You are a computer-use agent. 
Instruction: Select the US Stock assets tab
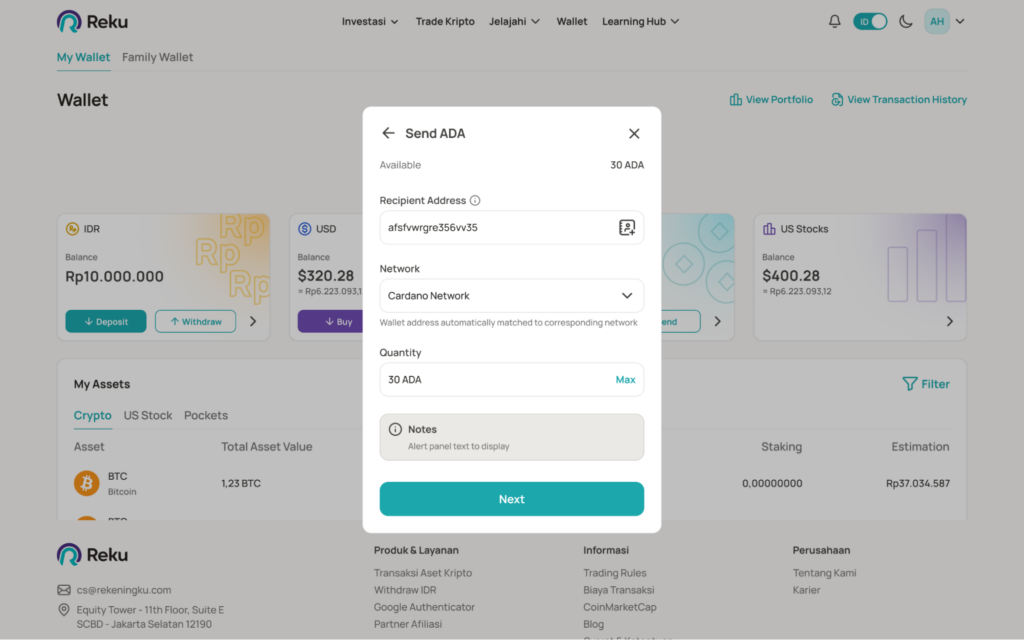148,415
